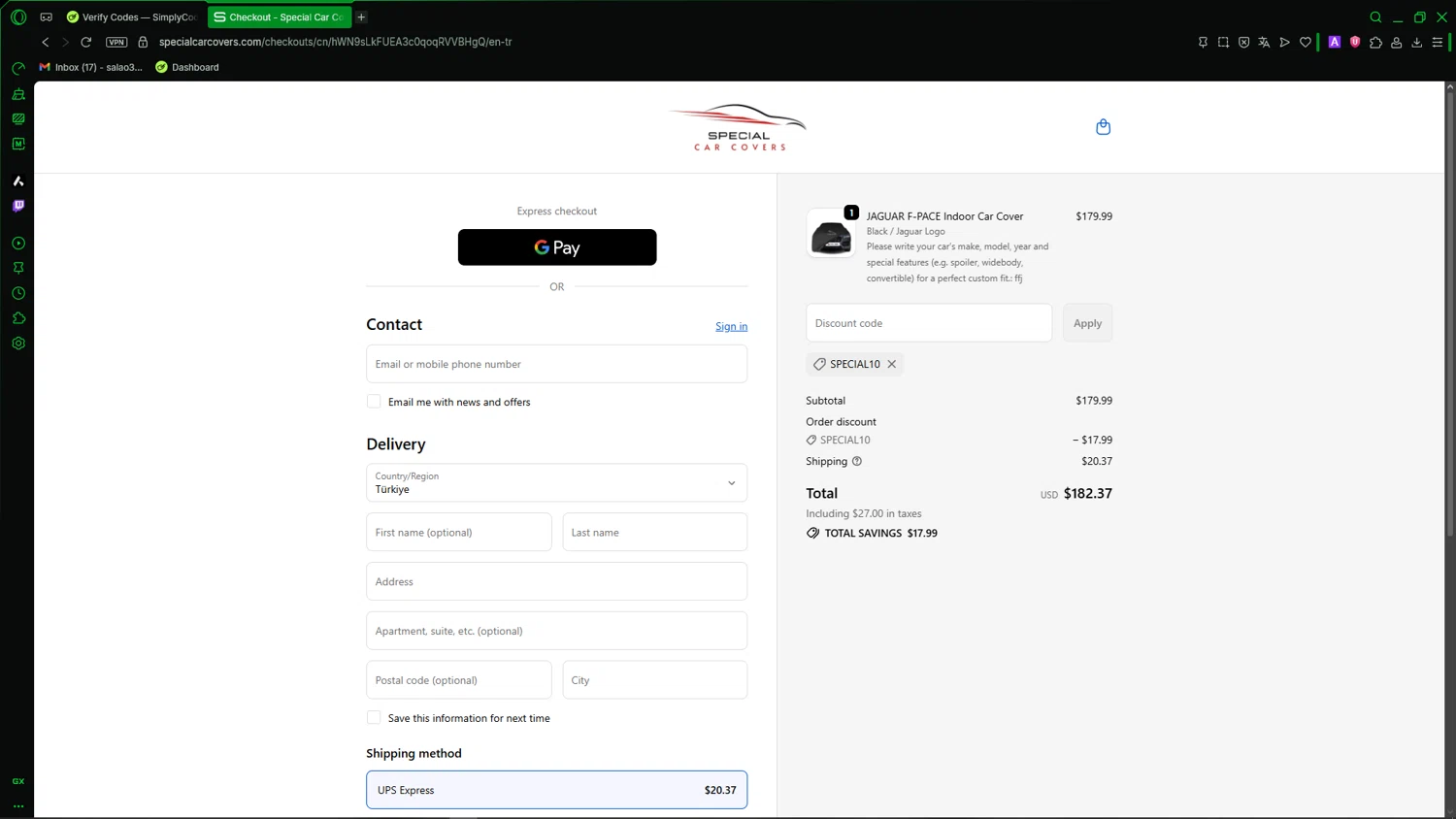The width and height of the screenshot is (1456, 819).
Task: Click the Jaguar F-PACE cover thumbnail
Action: coord(831,234)
